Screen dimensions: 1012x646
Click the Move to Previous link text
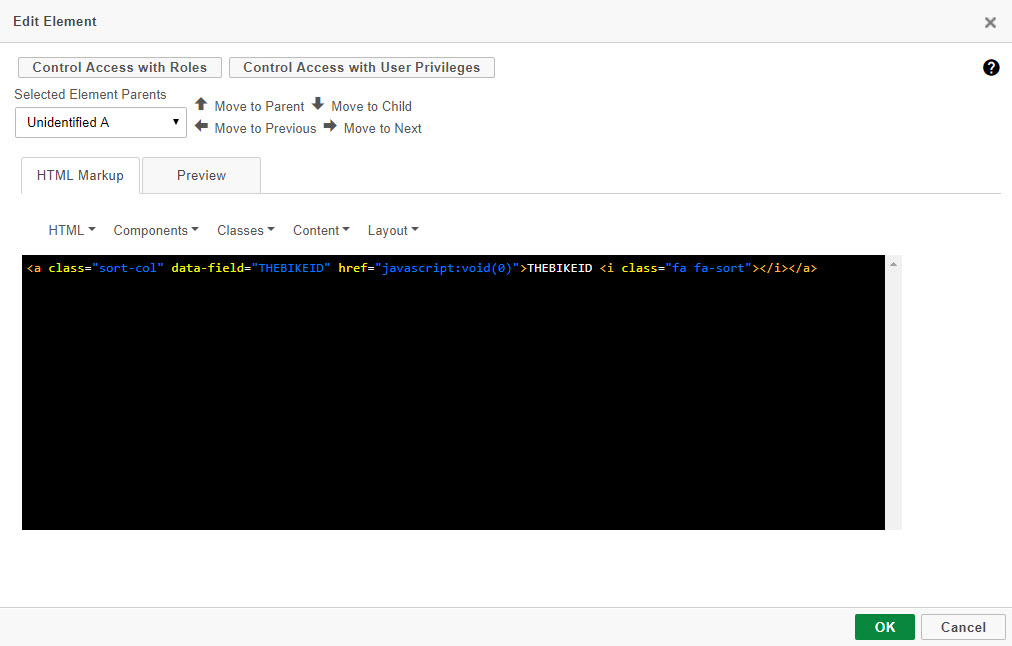click(265, 128)
